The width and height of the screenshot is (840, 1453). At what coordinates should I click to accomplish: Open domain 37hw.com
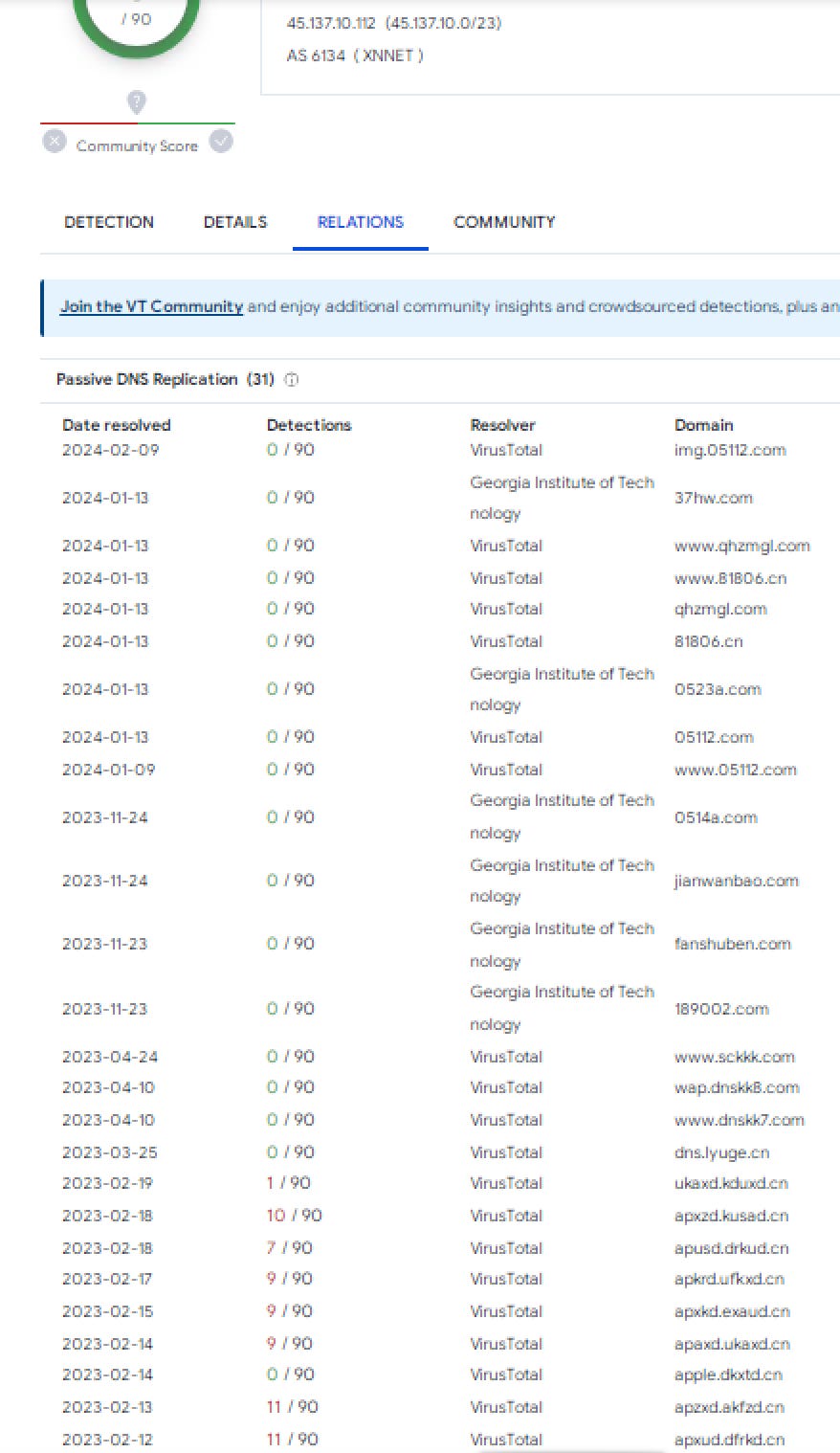click(x=714, y=498)
